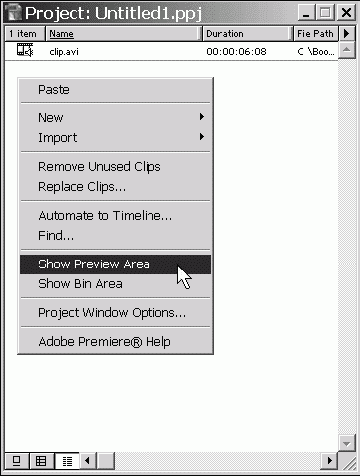Click the horizontal scrollbar left arrow
This screenshot has width=360, height=476.
(88, 461)
